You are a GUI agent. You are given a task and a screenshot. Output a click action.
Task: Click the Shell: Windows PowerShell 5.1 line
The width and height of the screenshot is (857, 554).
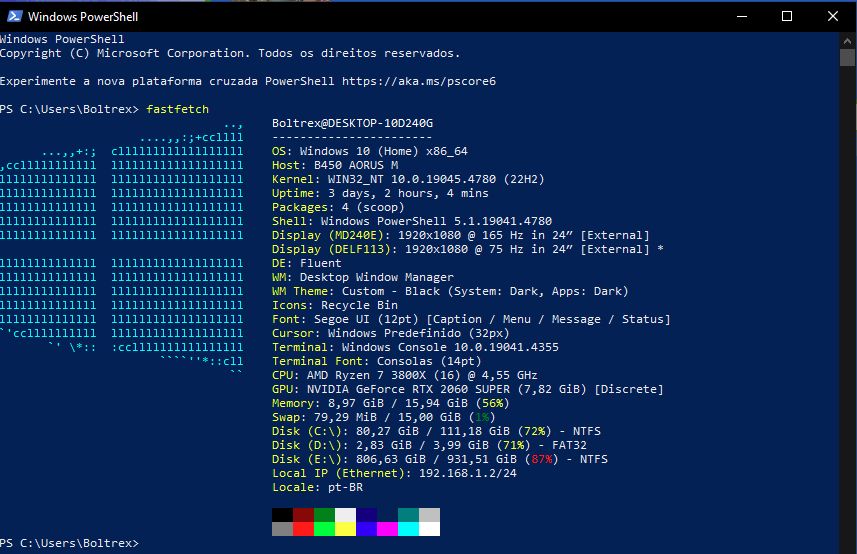point(412,221)
